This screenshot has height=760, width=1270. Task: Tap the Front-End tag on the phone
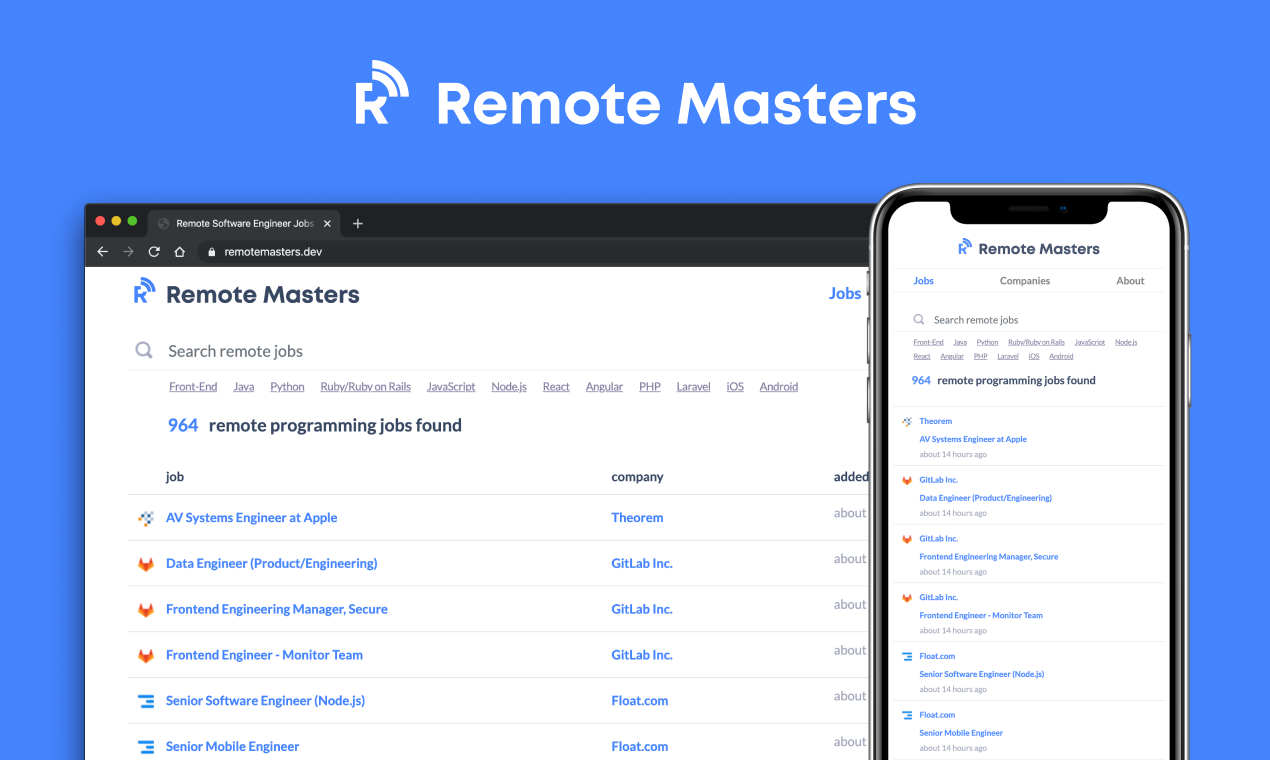click(928, 342)
